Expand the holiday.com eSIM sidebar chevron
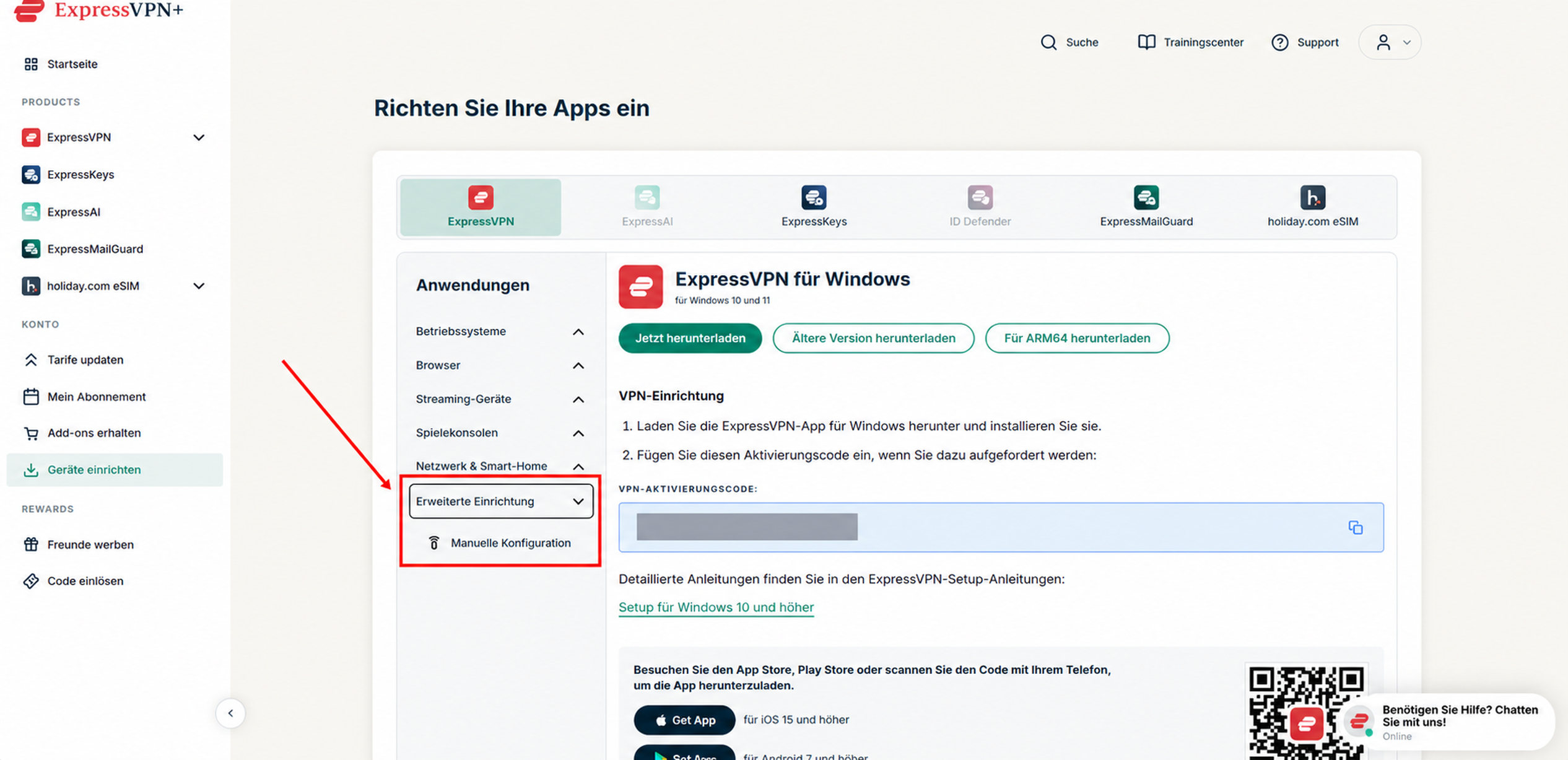Screen dimensions: 1568x760 coord(198,286)
